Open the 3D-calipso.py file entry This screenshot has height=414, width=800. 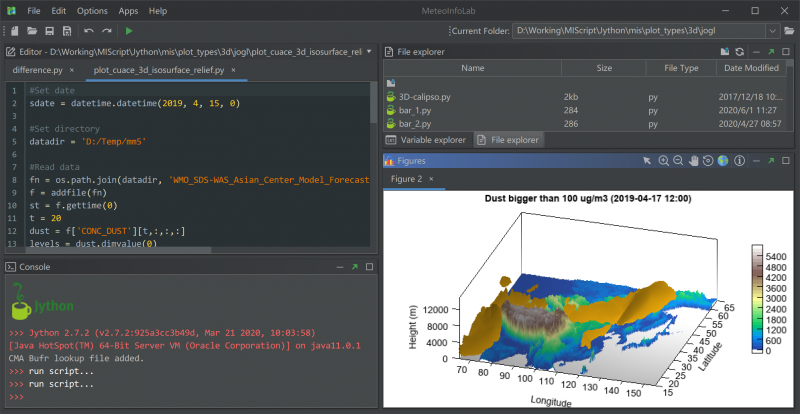[x=425, y=97]
